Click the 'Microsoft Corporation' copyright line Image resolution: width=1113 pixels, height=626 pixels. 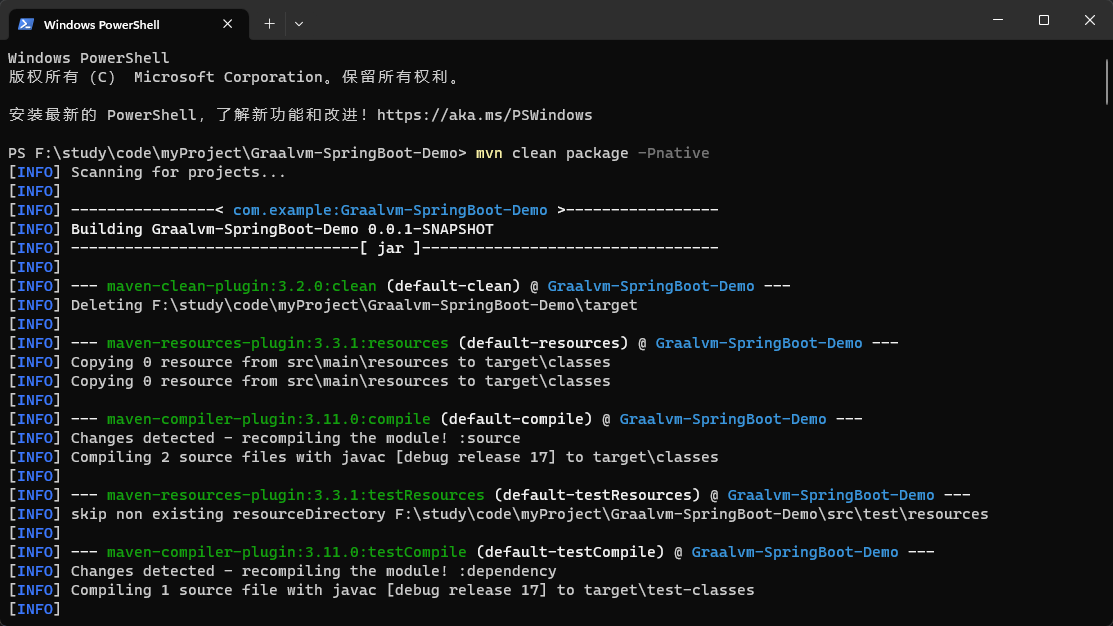coord(234,77)
